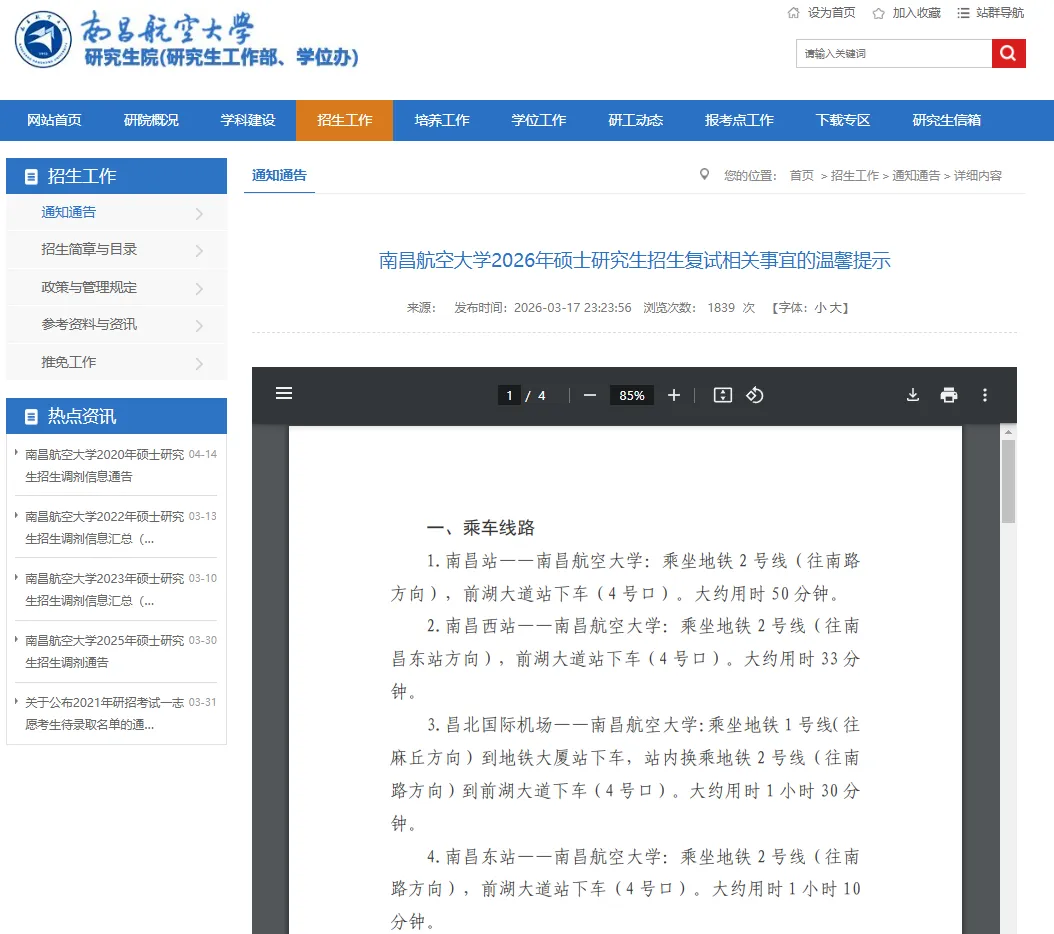Zoom out the PDF with minus button
The height and width of the screenshot is (934, 1054).
point(590,395)
